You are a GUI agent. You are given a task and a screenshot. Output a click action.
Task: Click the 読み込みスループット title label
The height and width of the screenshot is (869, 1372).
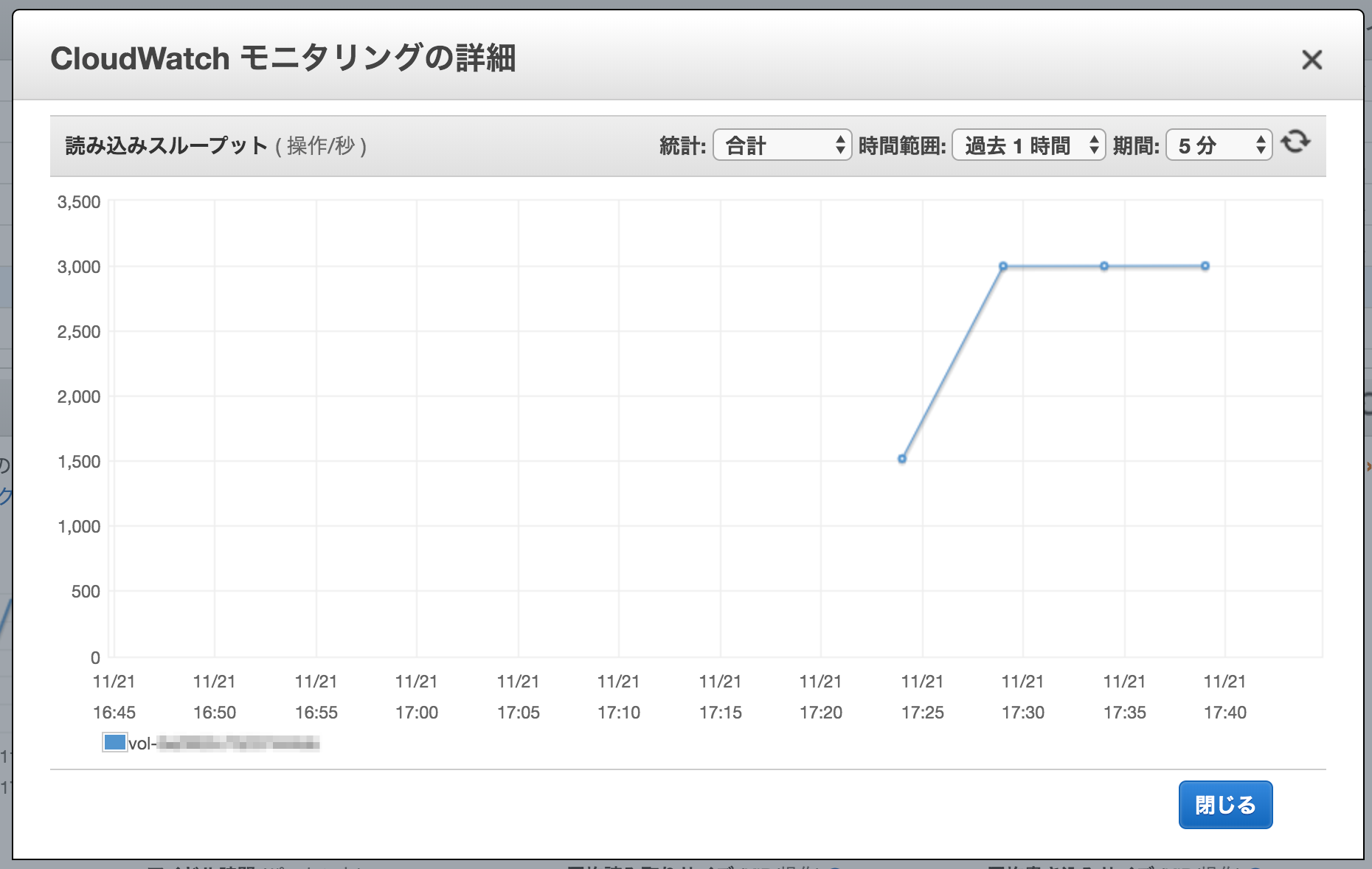click(166, 145)
